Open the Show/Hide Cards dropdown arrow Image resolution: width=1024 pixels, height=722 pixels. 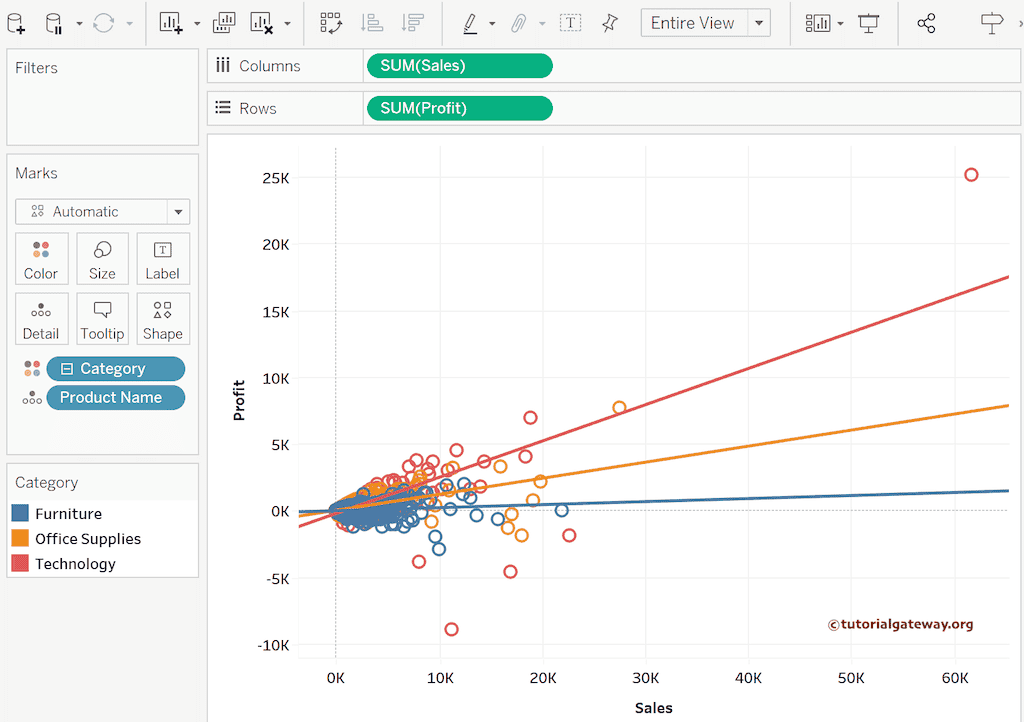tap(841, 23)
